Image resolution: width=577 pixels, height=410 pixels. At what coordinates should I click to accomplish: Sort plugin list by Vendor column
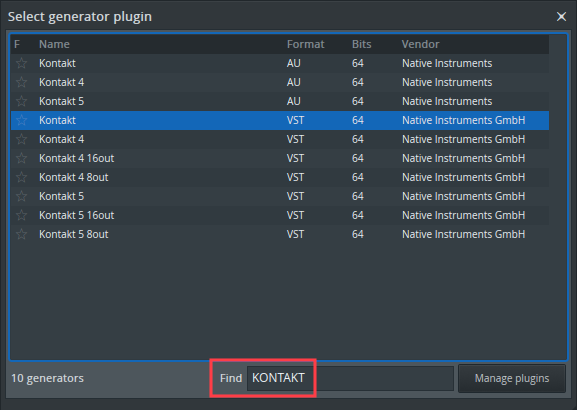[420, 44]
